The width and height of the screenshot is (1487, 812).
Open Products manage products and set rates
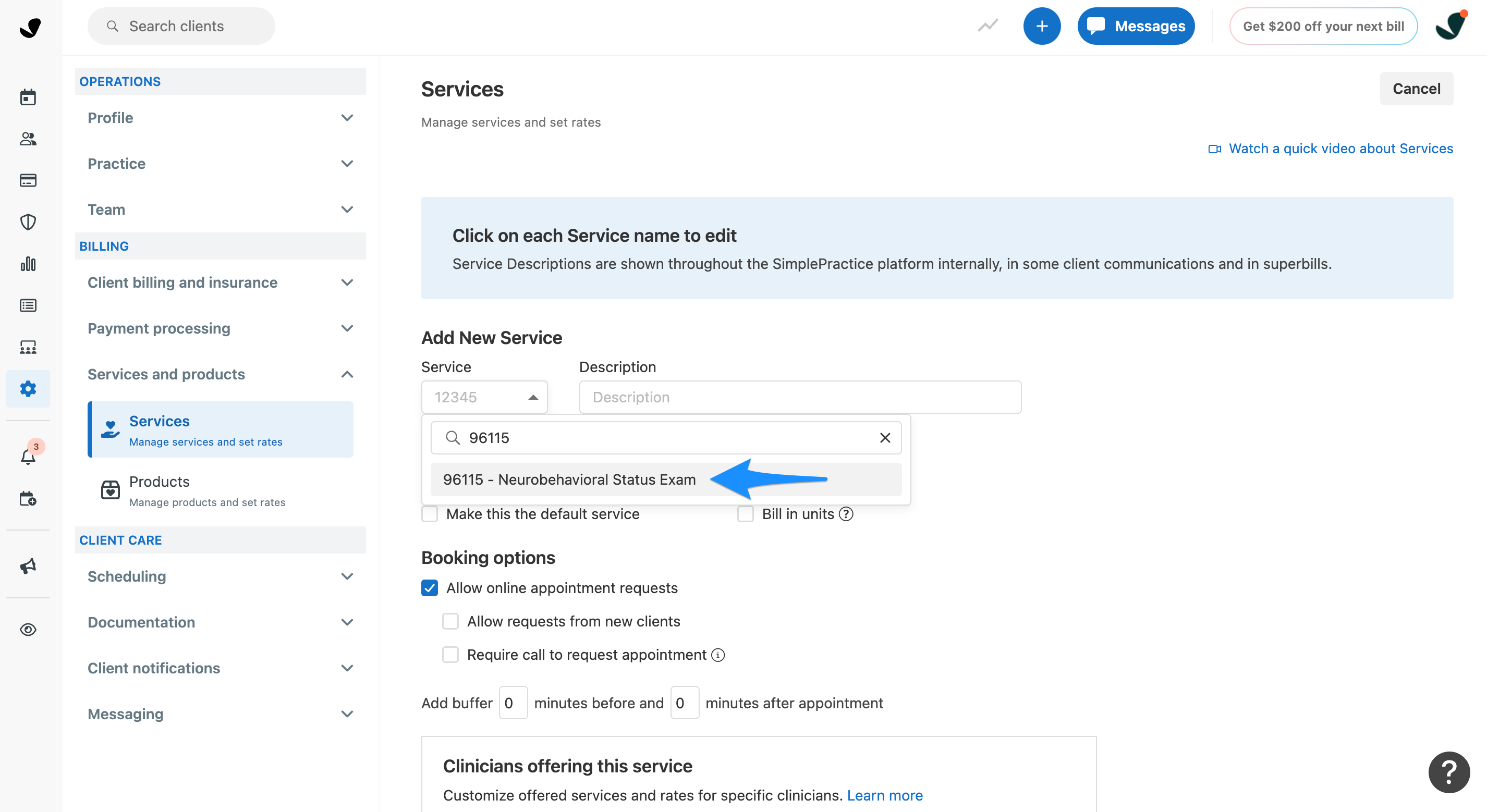coord(221,490)
